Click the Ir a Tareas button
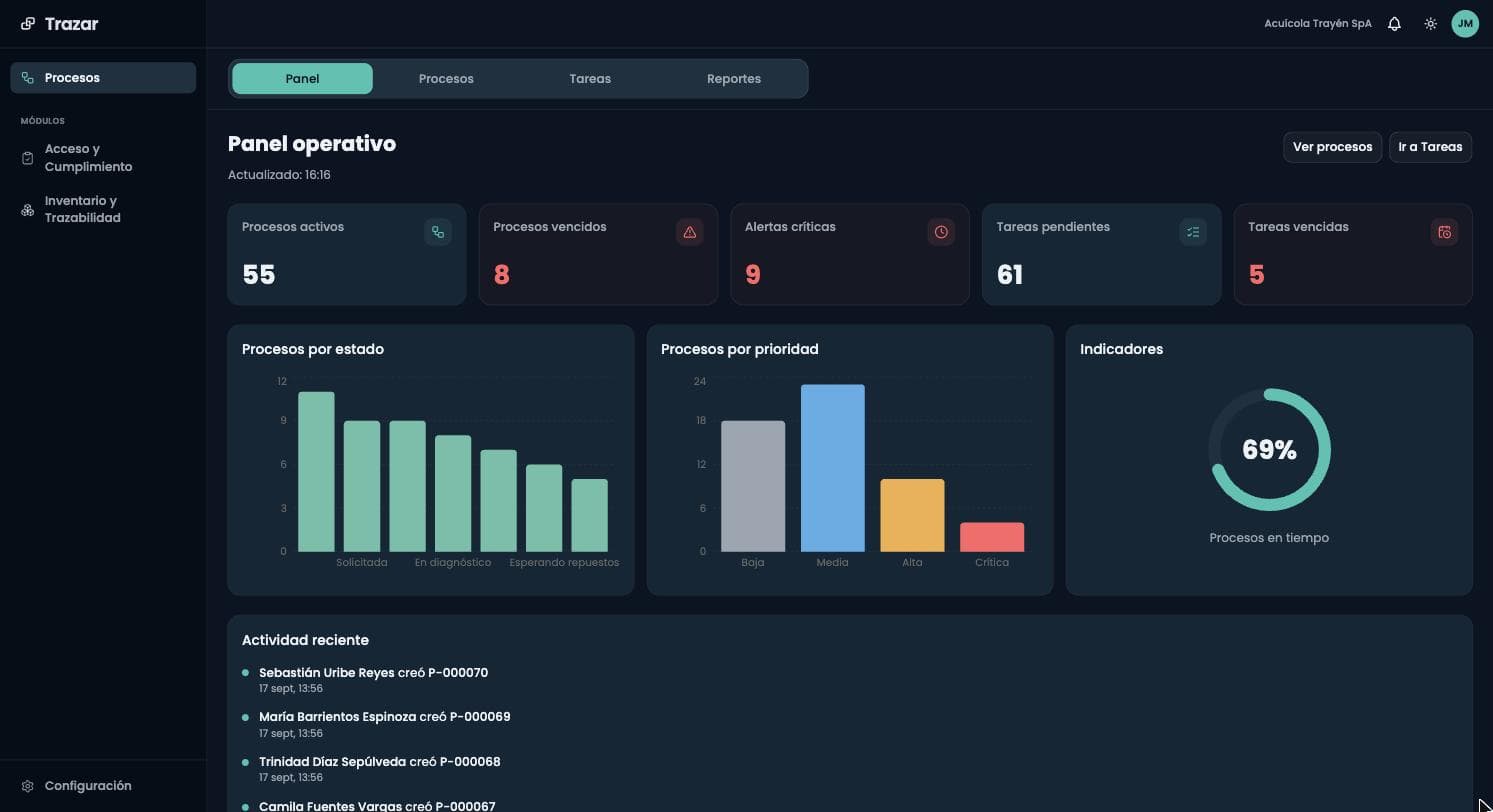The height and width of the screenshot is (812, 1493). tap(1430, 147)
